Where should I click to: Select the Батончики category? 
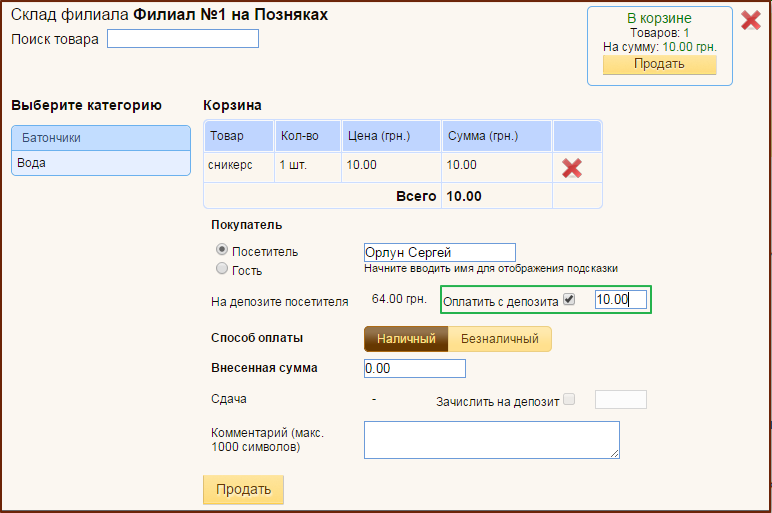coord(101,138)
